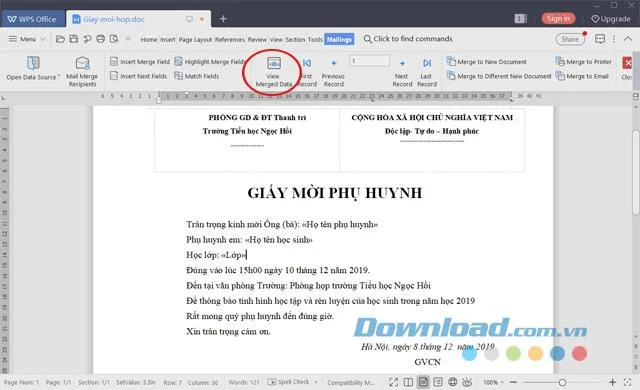Go to Next Record
The image size is (640, 390).
402,72
